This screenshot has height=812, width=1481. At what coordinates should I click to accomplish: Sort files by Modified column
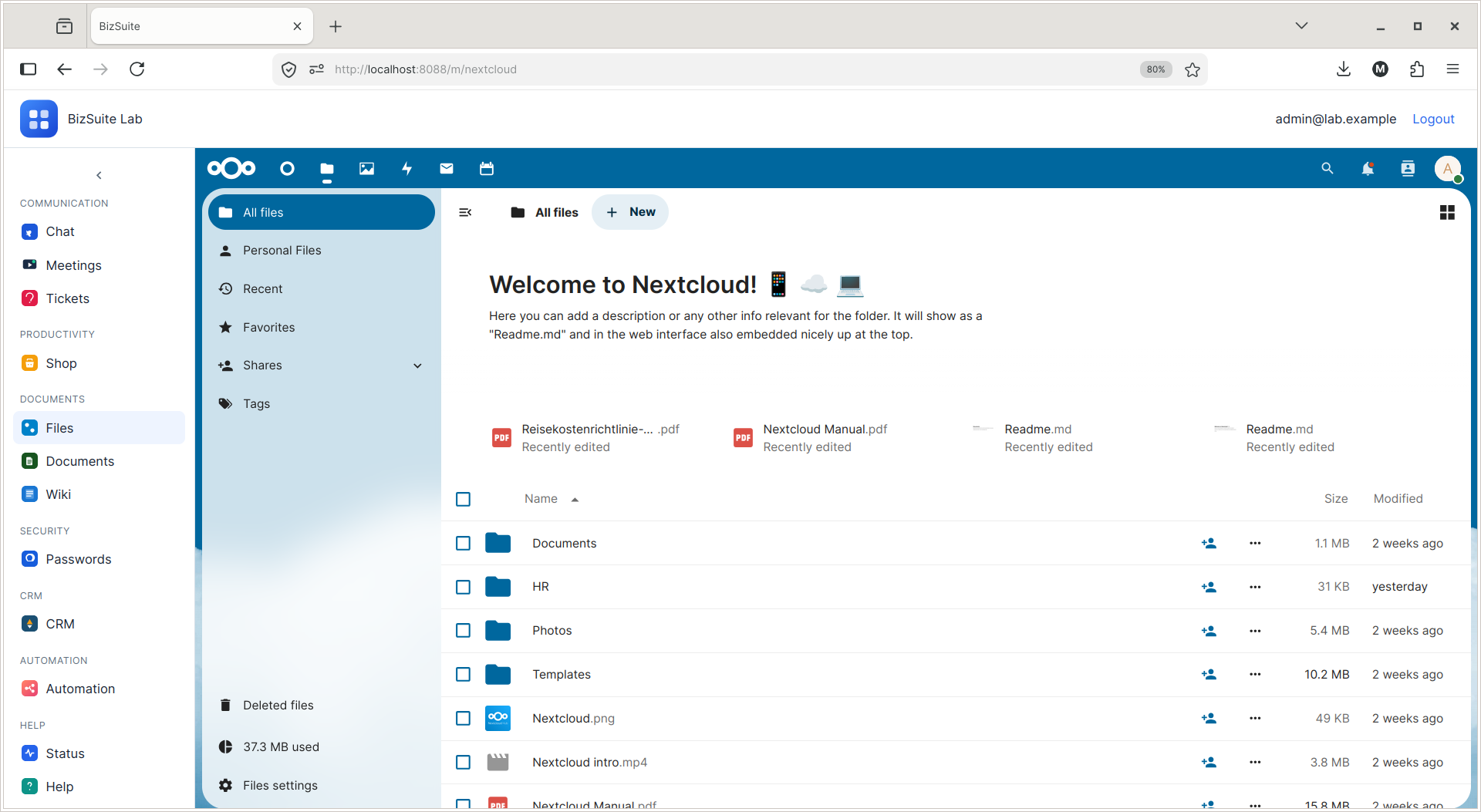[x=1398, y=499]
